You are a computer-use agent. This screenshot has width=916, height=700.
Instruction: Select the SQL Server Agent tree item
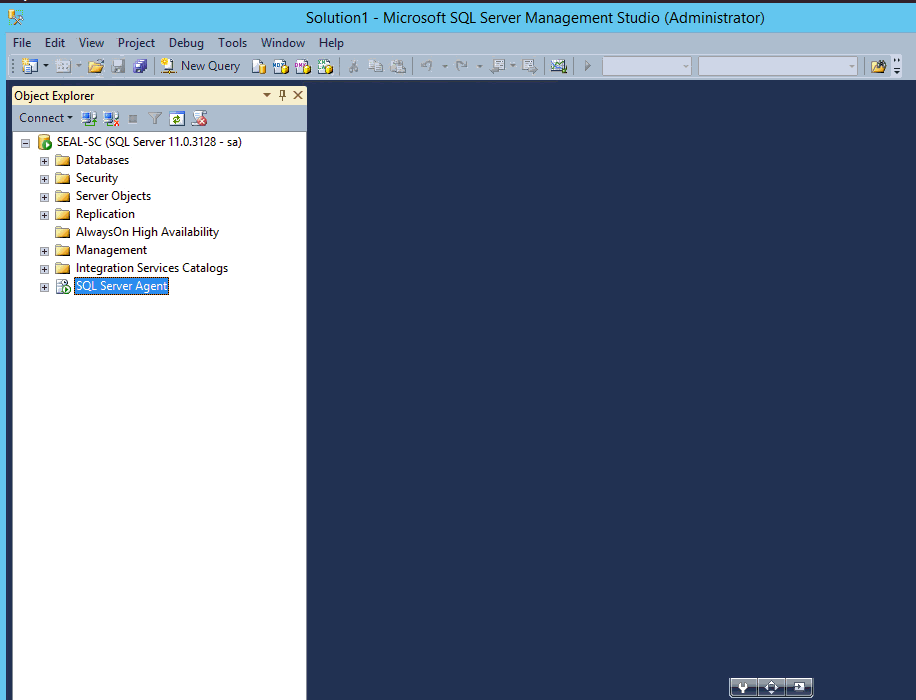(122, 286)
